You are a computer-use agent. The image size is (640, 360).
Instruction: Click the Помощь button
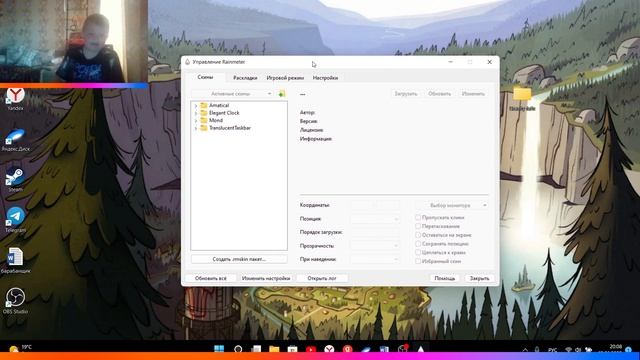[x=444, y=278]
